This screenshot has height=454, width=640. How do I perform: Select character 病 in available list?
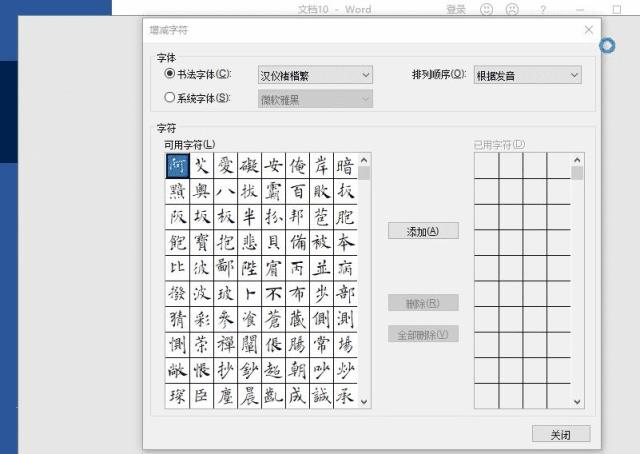point(345,268)
